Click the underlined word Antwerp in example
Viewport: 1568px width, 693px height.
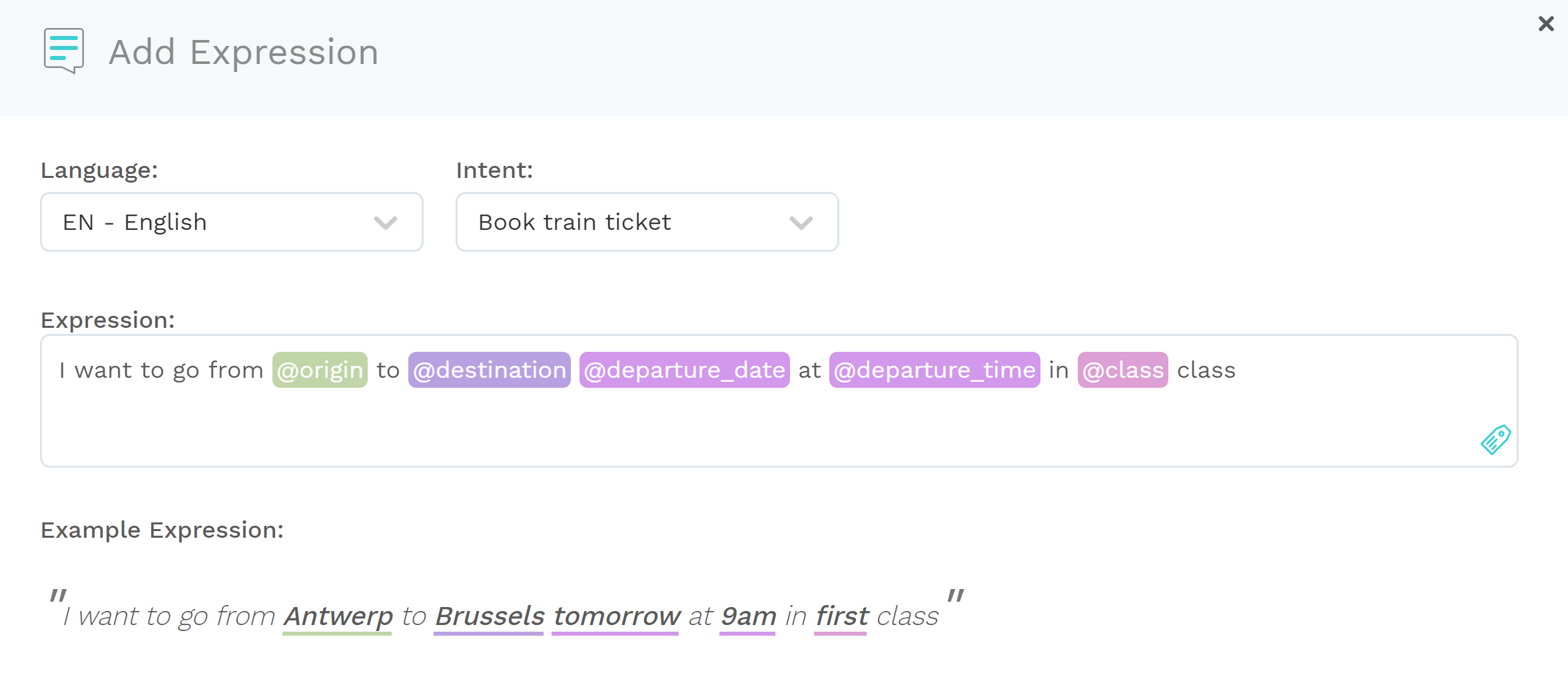(x=338, y=617)
